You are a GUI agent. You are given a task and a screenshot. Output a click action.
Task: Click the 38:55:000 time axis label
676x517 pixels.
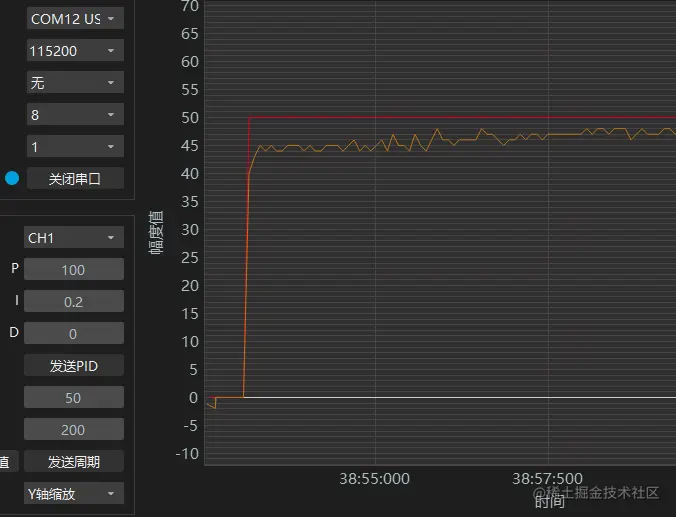point(374,479)
